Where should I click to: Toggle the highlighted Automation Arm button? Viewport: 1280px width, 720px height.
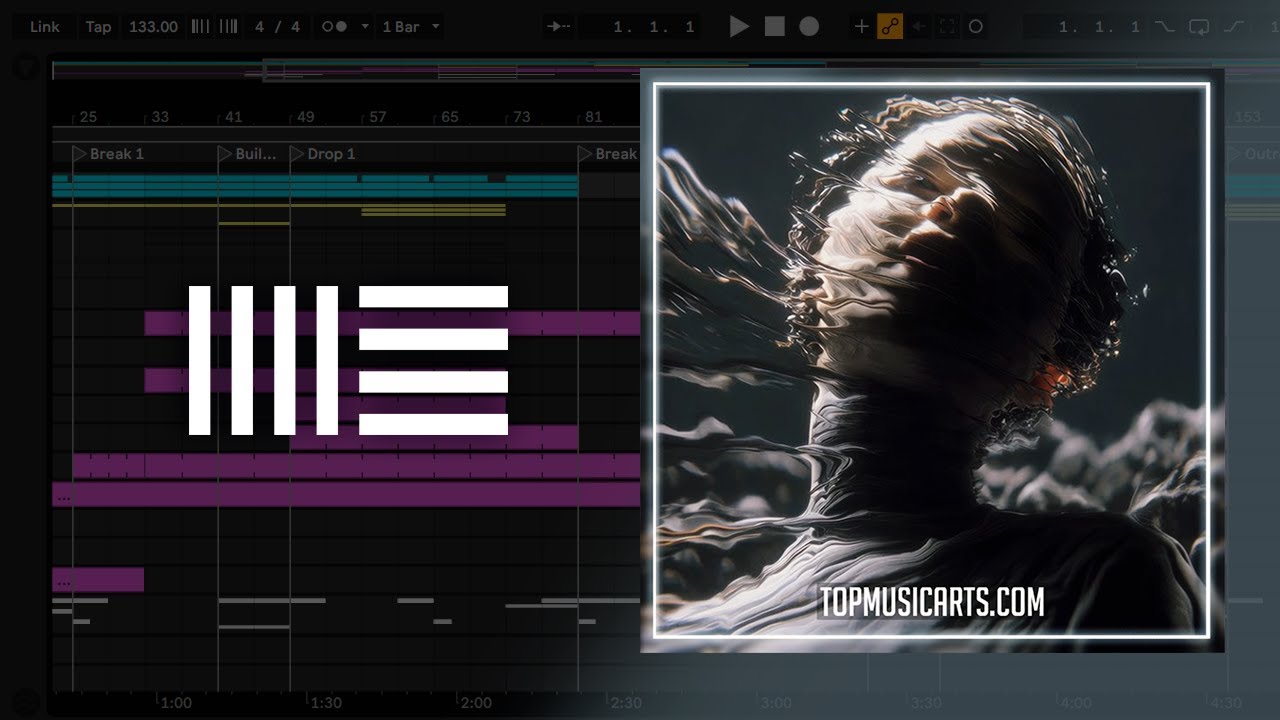point(890,27)
